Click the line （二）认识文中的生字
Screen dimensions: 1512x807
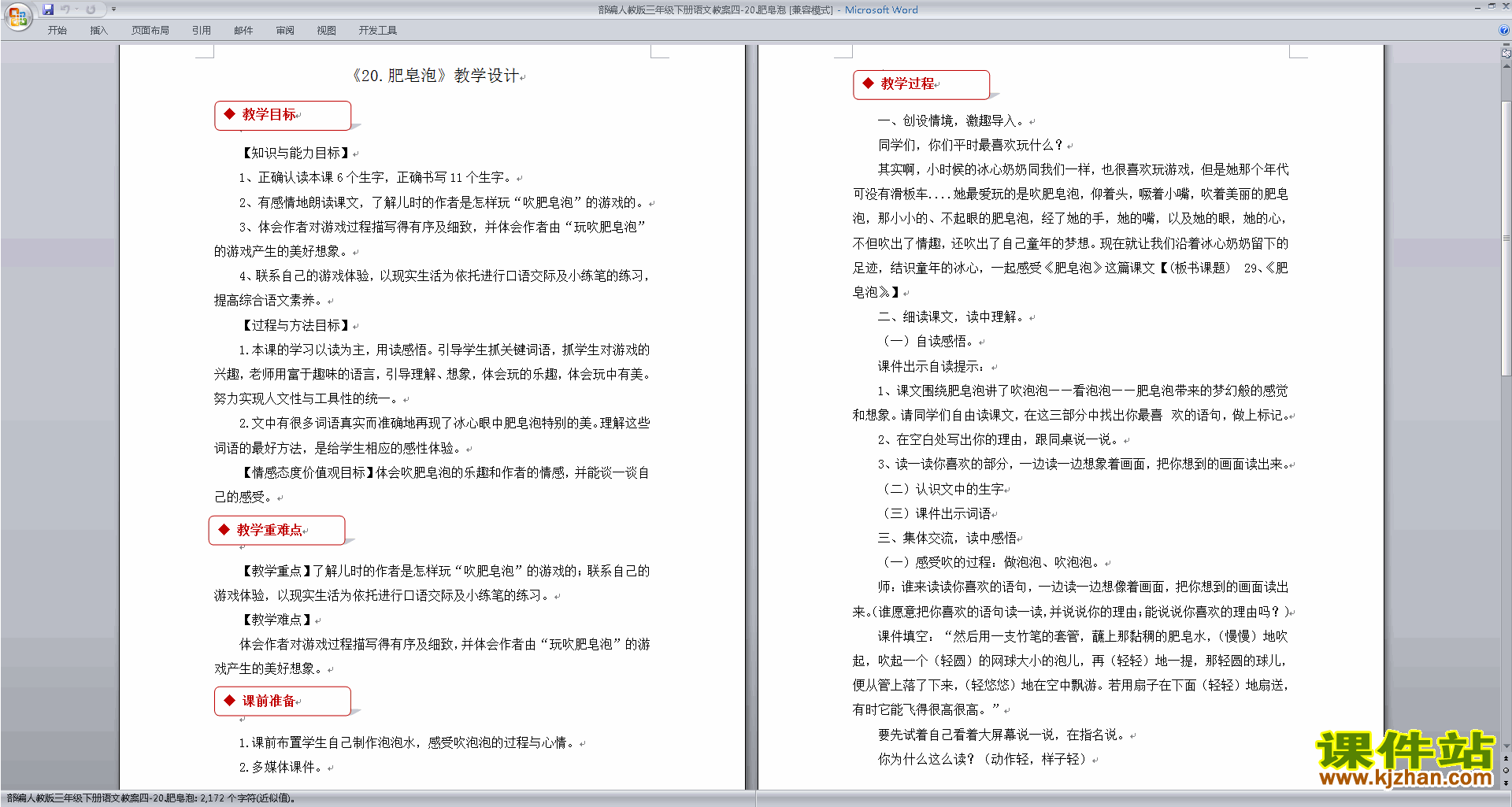click(944, 489)
